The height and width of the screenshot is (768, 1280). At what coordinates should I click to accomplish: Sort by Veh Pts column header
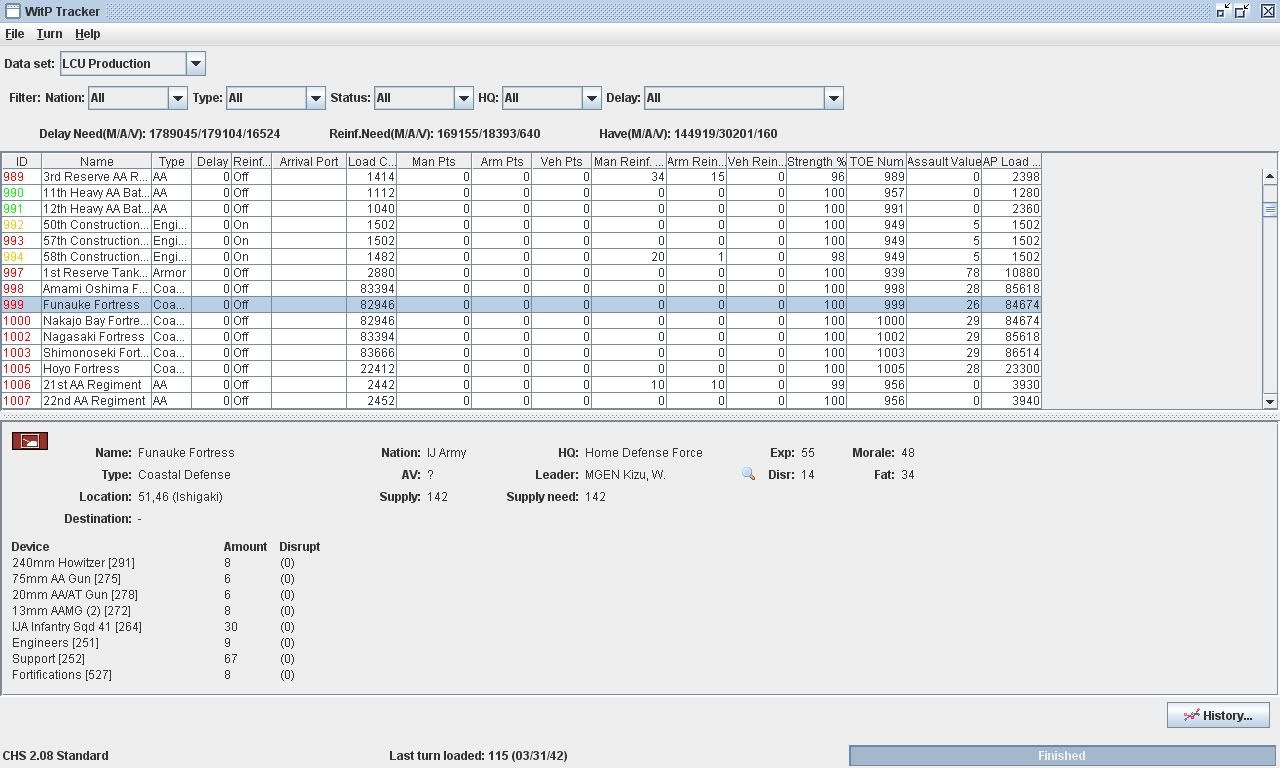pyautogui.click(x=562, y=161)
